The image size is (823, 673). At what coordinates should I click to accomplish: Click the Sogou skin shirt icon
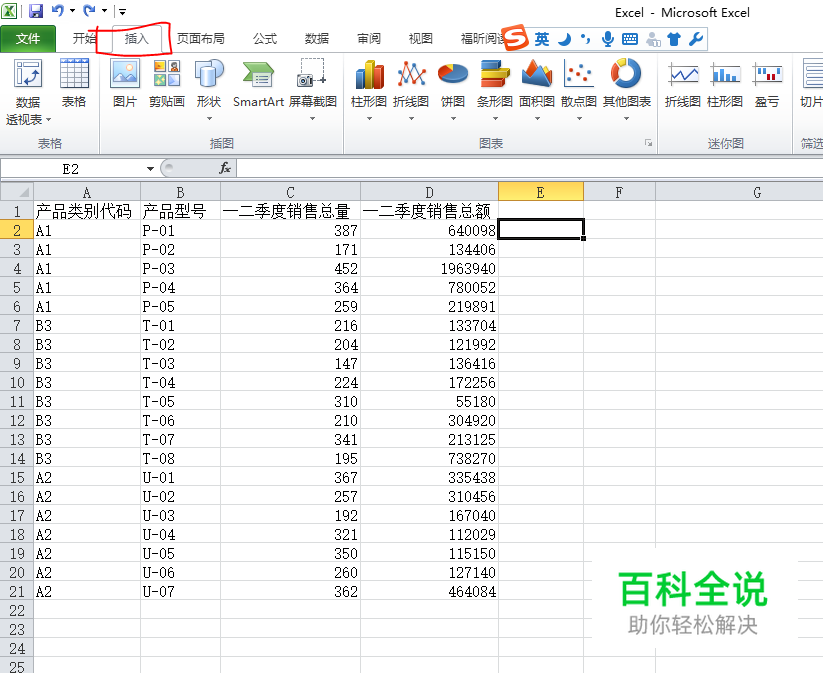[674, 39]
